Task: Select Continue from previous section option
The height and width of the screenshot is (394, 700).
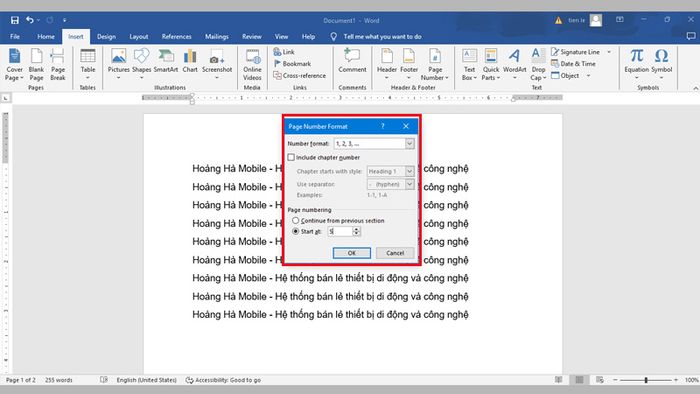Action: 296,220
